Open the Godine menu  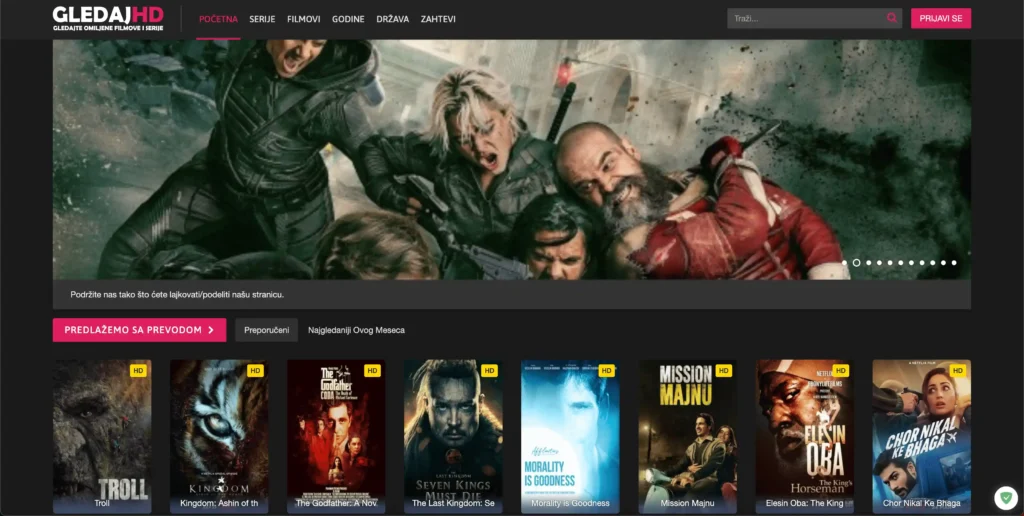click(x=348, y=19)
